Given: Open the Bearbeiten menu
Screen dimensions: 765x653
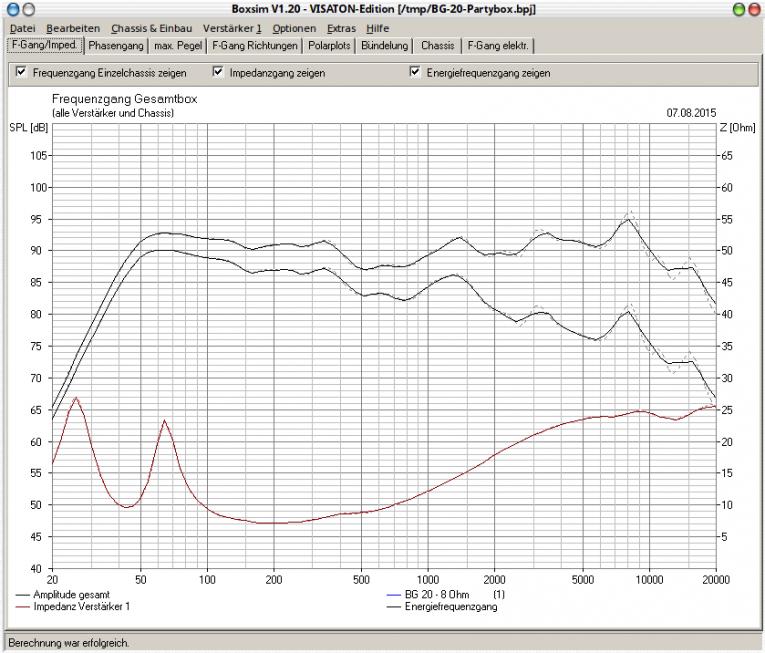Looking at the screenshot, I should point(73,28).
